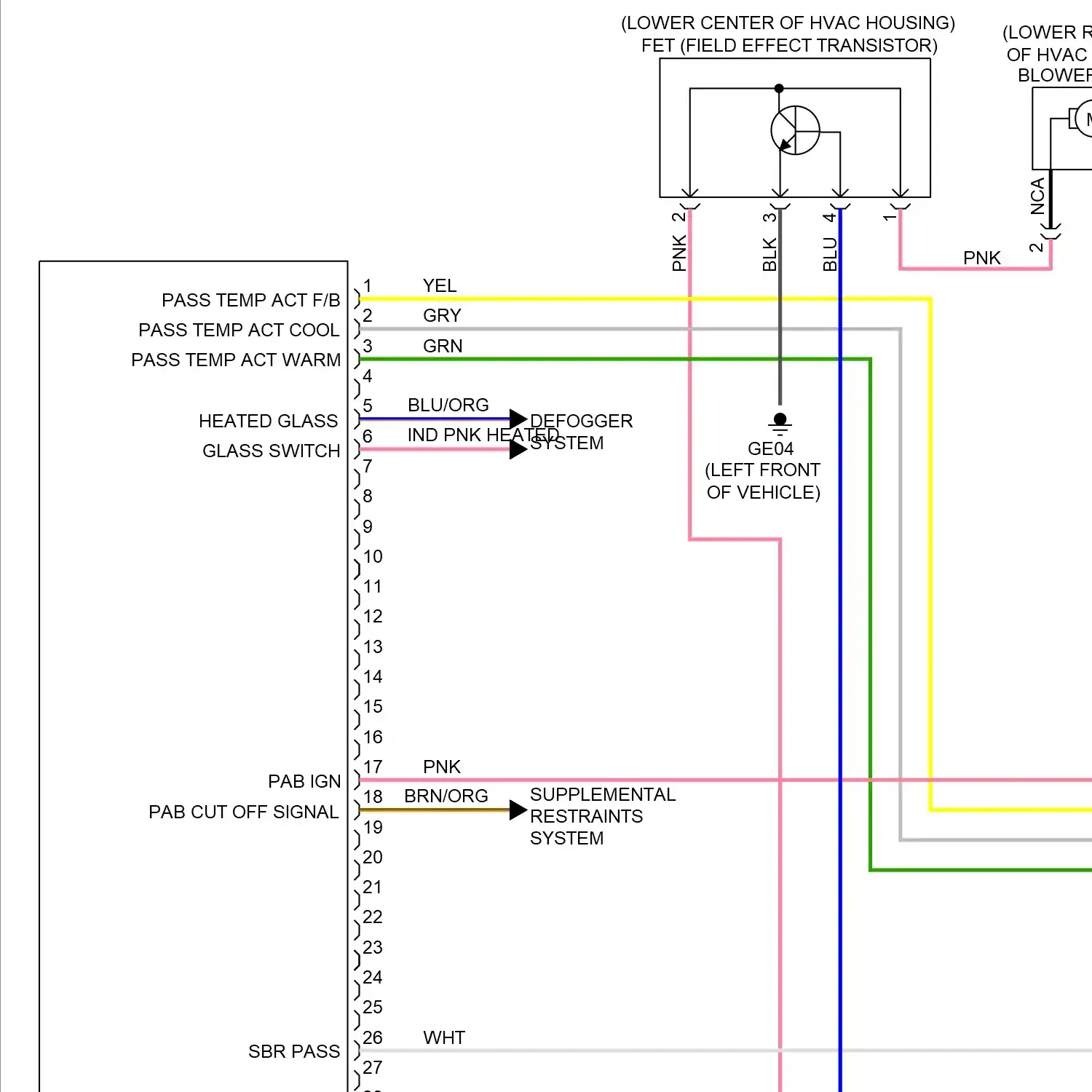Select the '(LOWER CENTER OF HVAC HOUSING)' text

[x=788, y=23]
